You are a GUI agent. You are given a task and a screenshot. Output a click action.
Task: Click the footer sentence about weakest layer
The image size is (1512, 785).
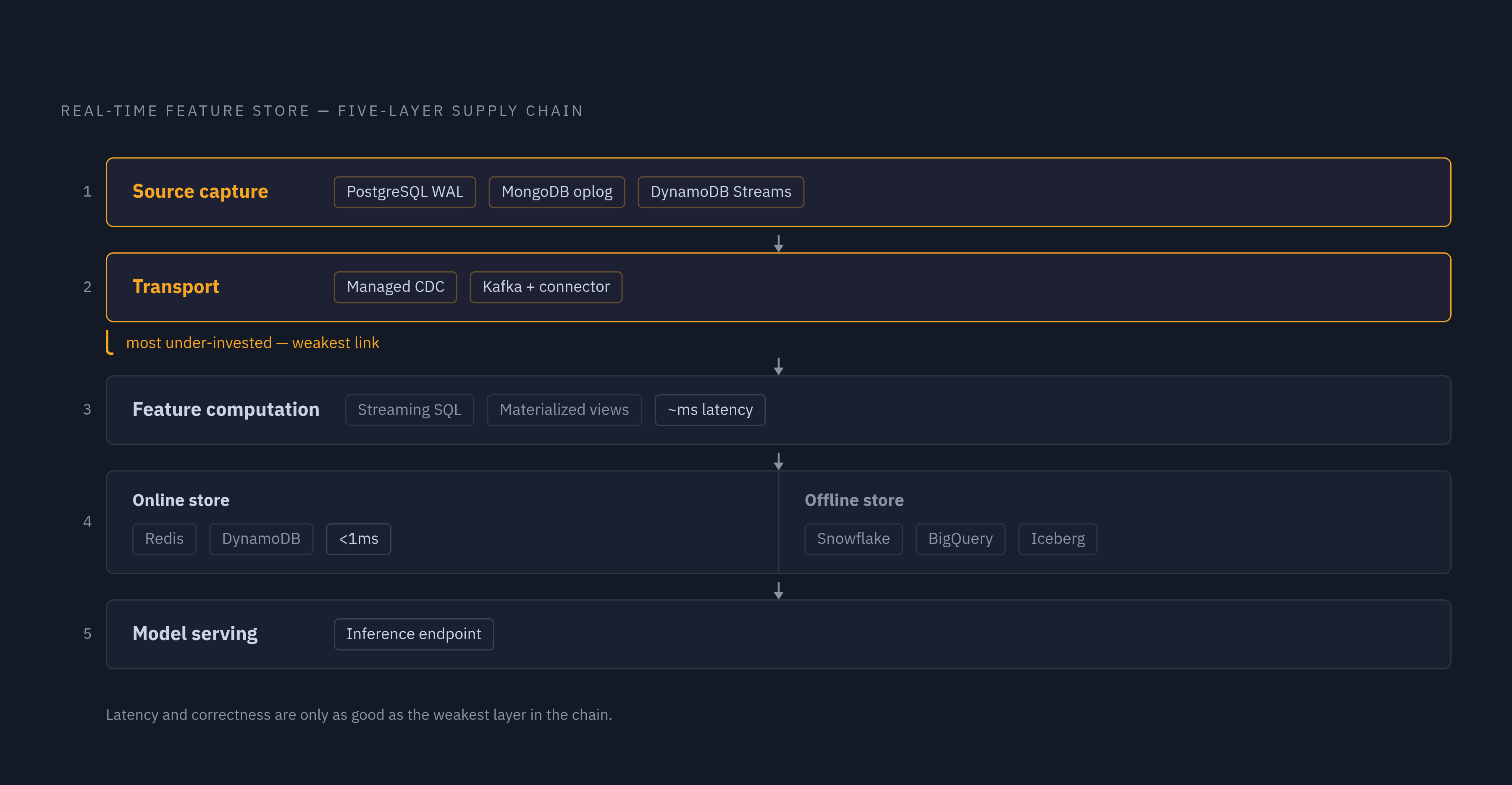(x=359, y=714)
